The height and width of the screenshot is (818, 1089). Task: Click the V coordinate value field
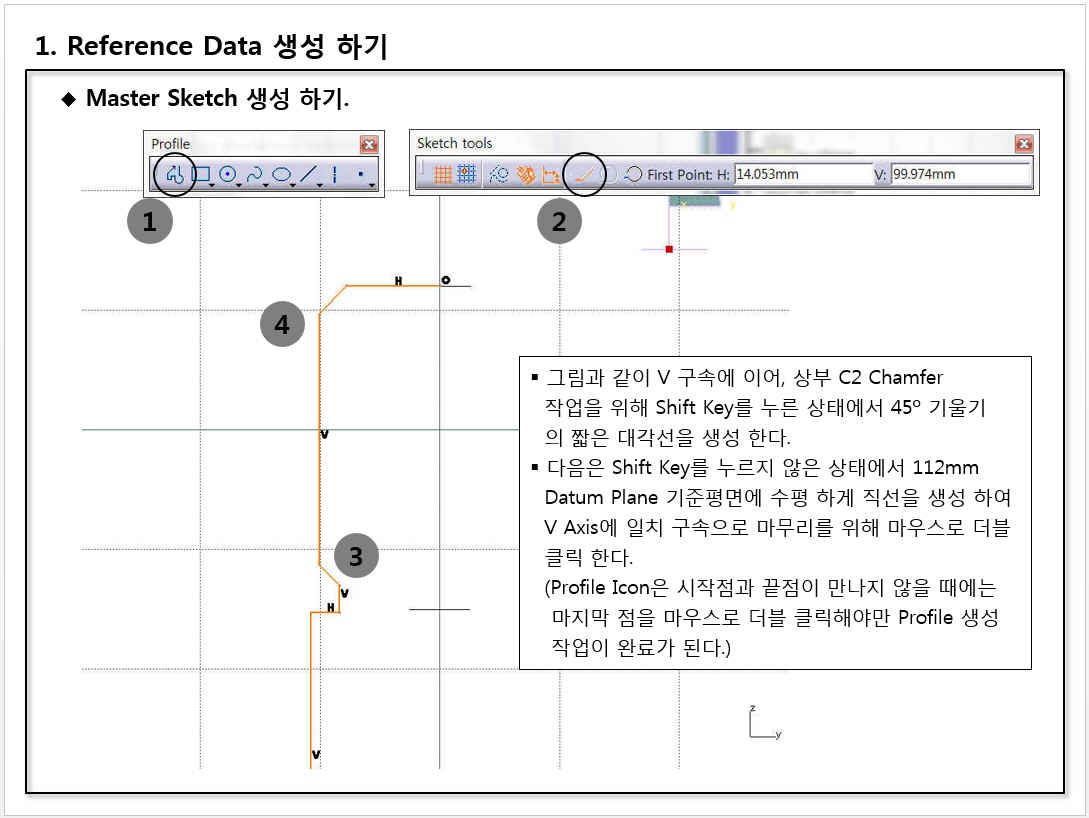point(960,174)
